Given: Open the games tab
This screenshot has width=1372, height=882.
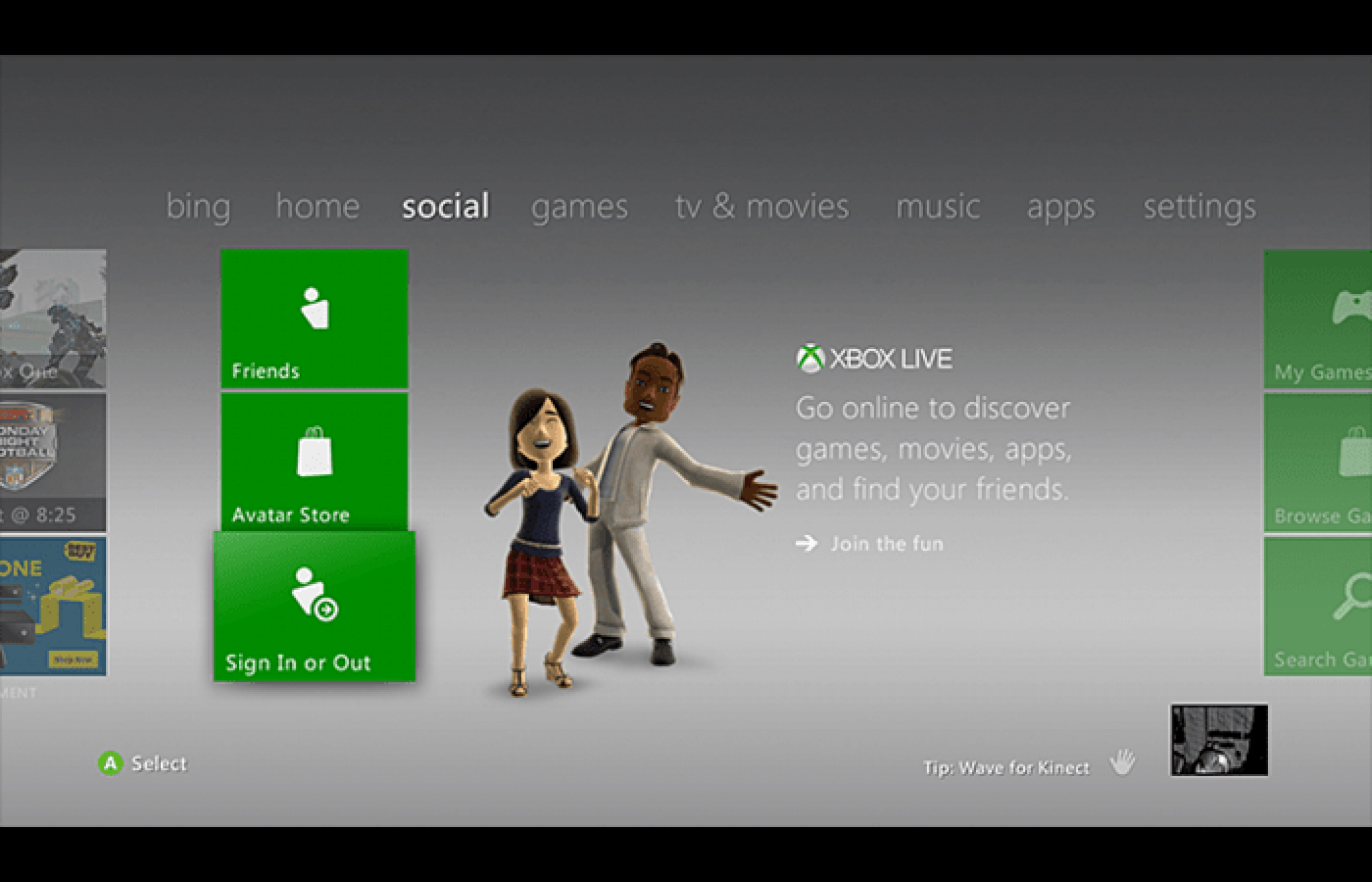Looking at the screenshot, I should [x=579, y=206].
